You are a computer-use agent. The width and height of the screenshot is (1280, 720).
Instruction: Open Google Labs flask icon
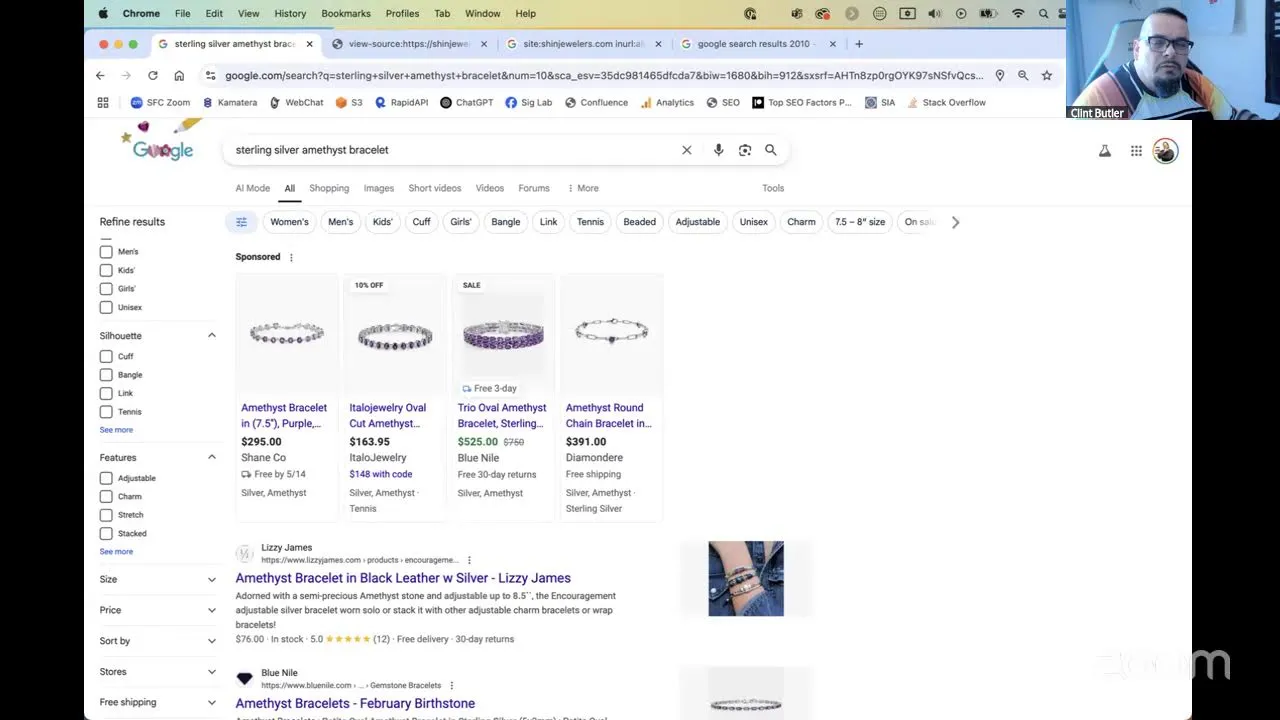(x=1105, y=151)
